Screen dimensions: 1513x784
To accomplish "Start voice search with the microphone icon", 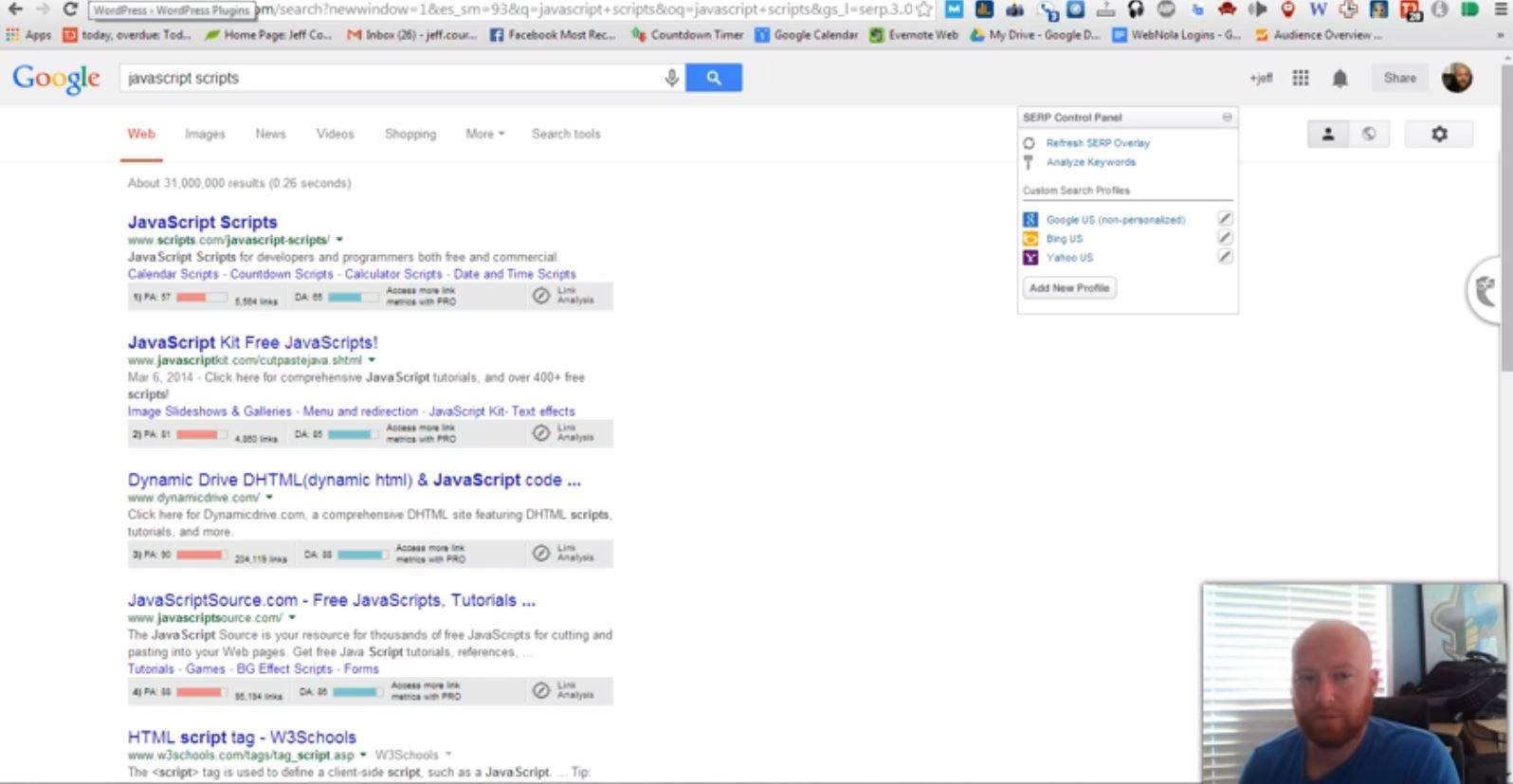I will pyautogui.click(x=671, y=78).
